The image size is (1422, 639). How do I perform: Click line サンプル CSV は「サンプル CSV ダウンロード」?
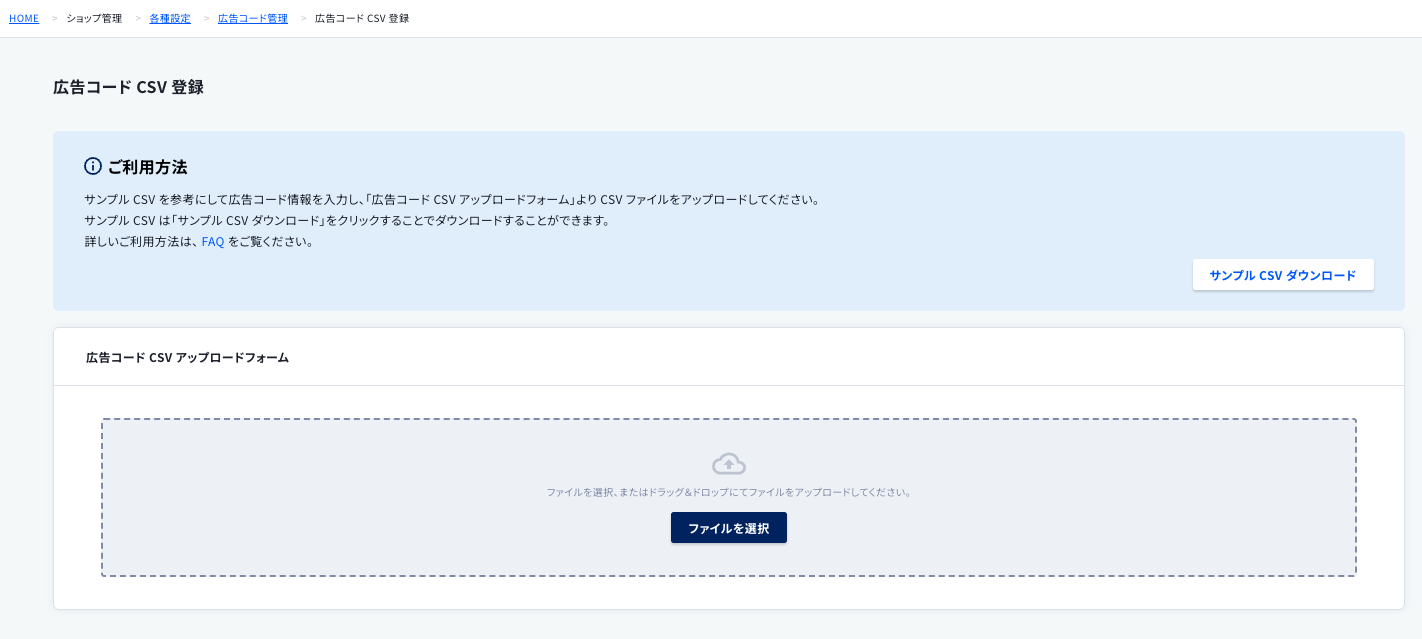(x=347, y=220)
